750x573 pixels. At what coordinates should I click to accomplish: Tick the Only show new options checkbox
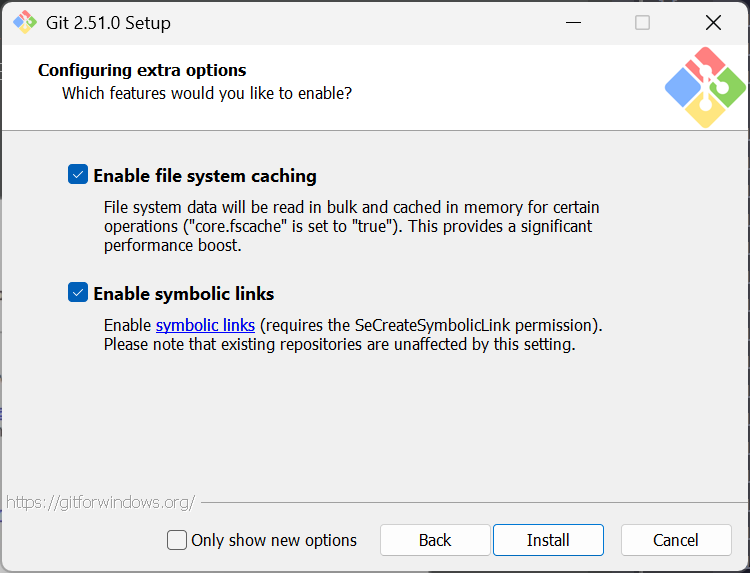(x=177, y=540)
